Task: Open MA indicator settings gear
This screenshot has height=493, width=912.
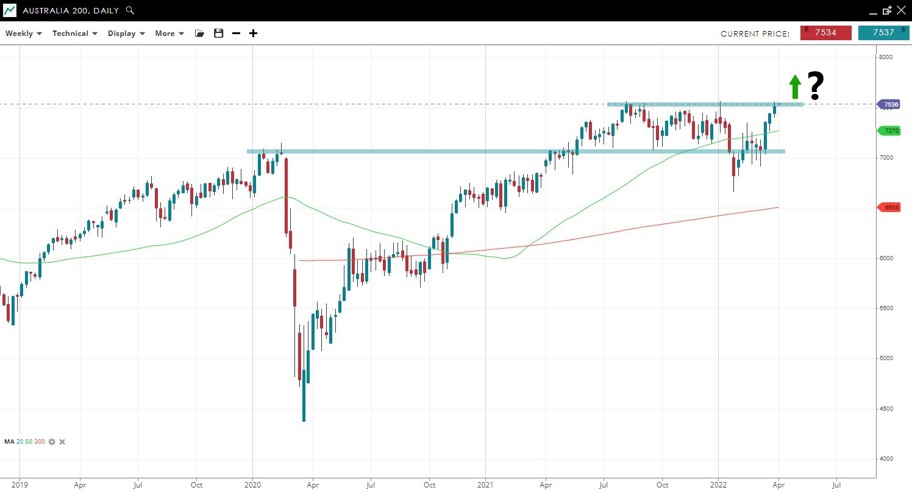Action: [x=52, y=441]
